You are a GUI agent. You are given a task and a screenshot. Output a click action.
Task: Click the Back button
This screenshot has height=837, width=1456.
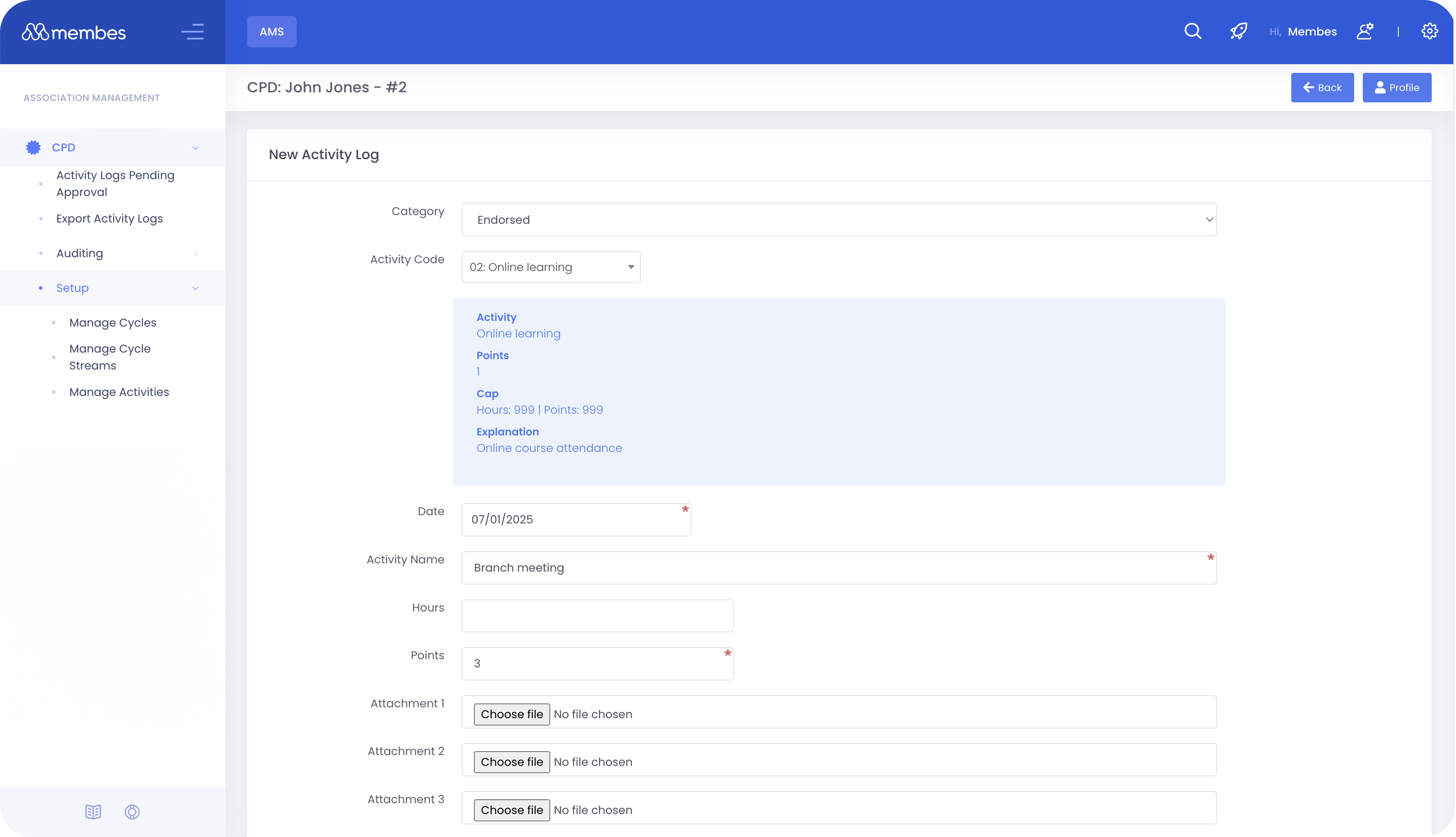pos(1322,87)
